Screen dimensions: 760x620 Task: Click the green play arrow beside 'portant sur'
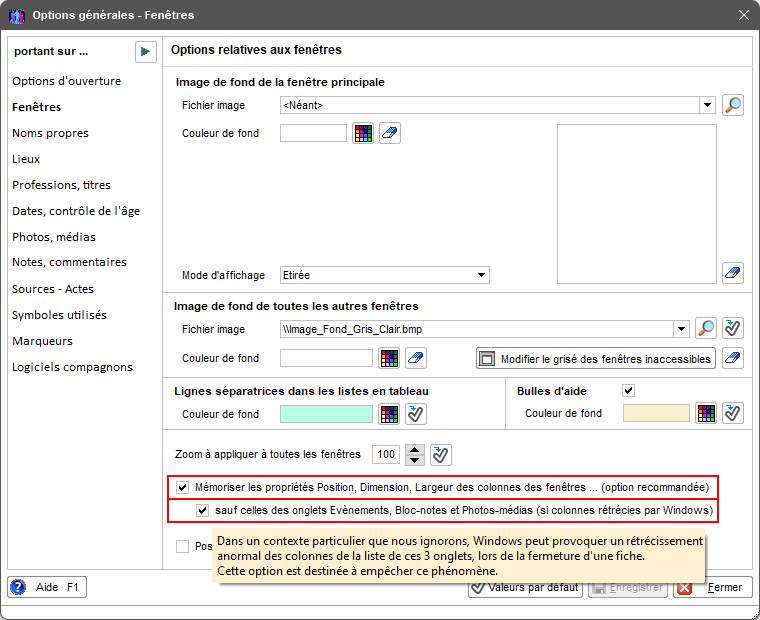145,52
